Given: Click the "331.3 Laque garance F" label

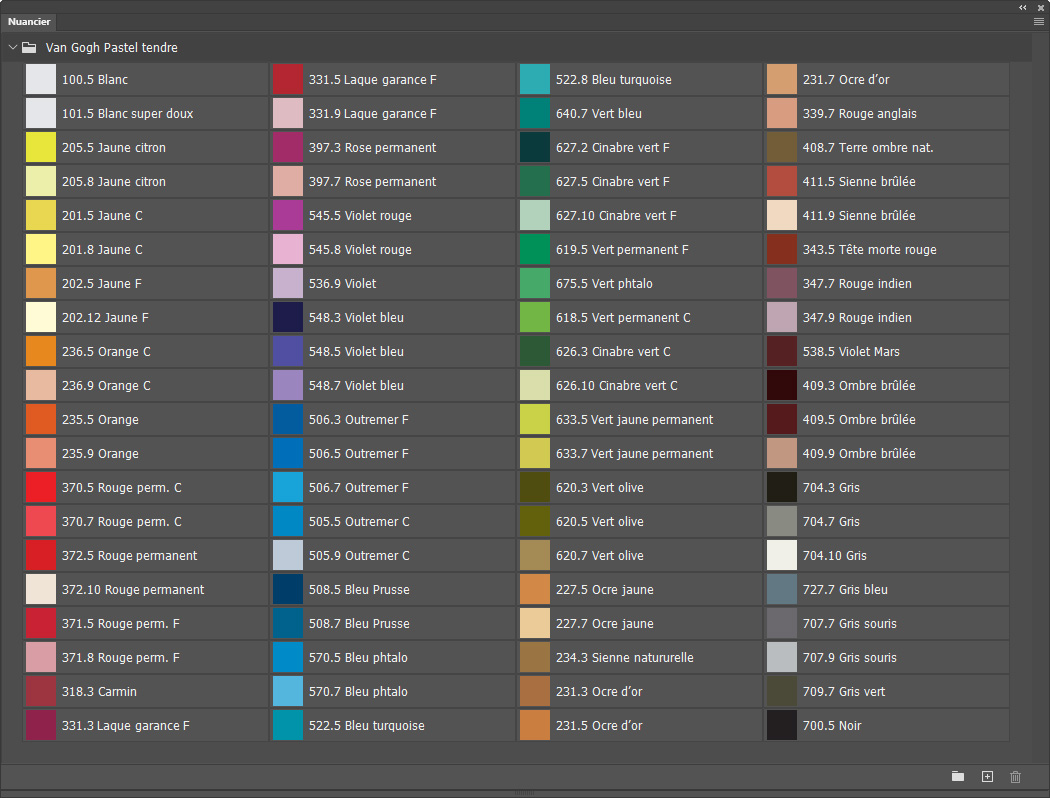Looking at the screenshot, I should (x=125, y=726).
